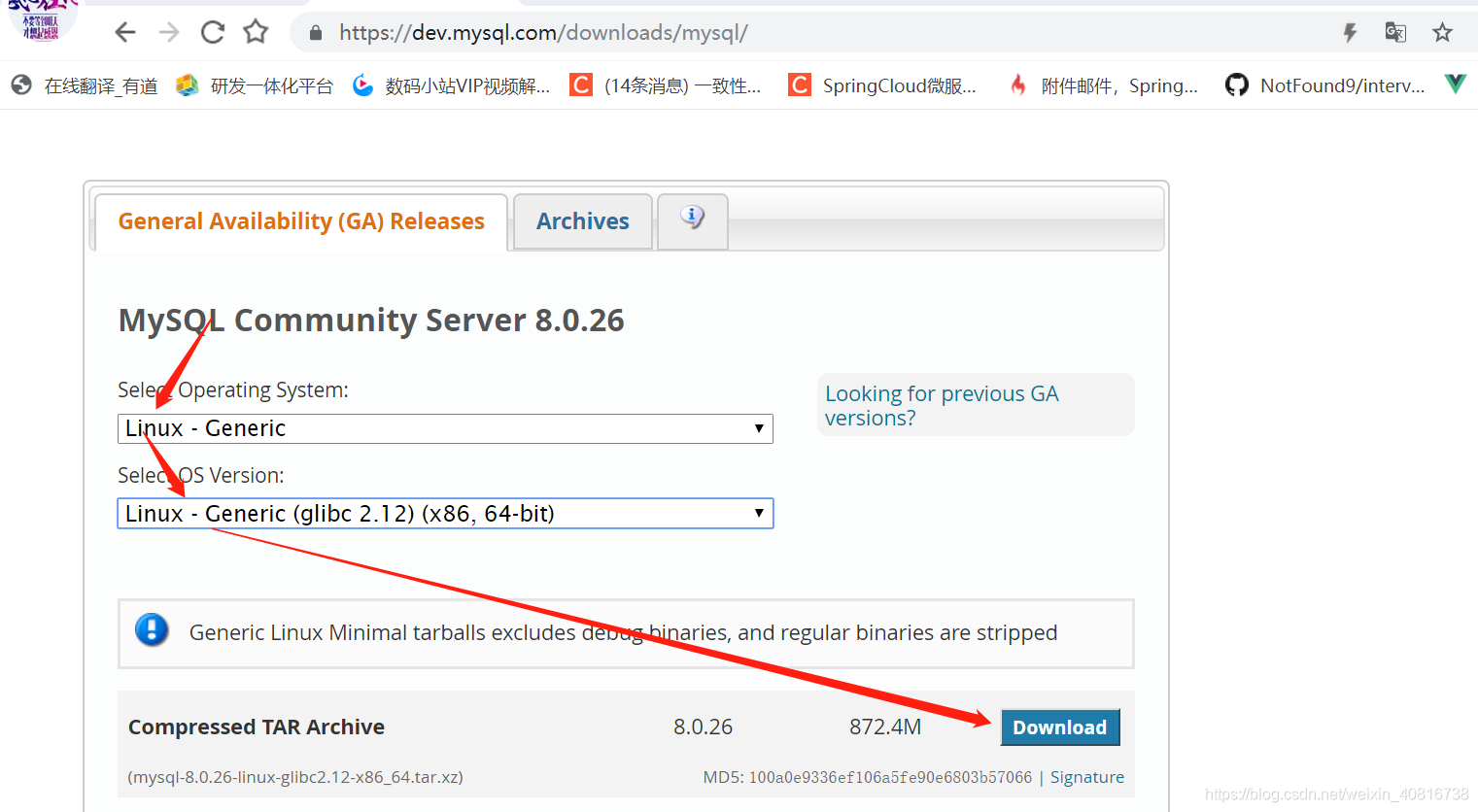
Task: Open Looking for previous GA versions link
Action: [x=942, y=406]
